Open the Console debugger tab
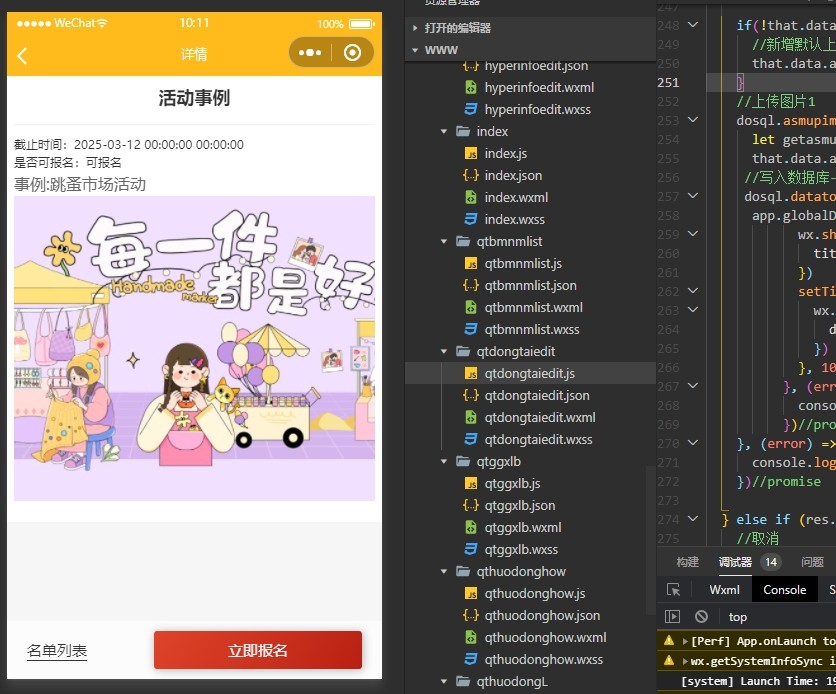 (x=784, y=590)
